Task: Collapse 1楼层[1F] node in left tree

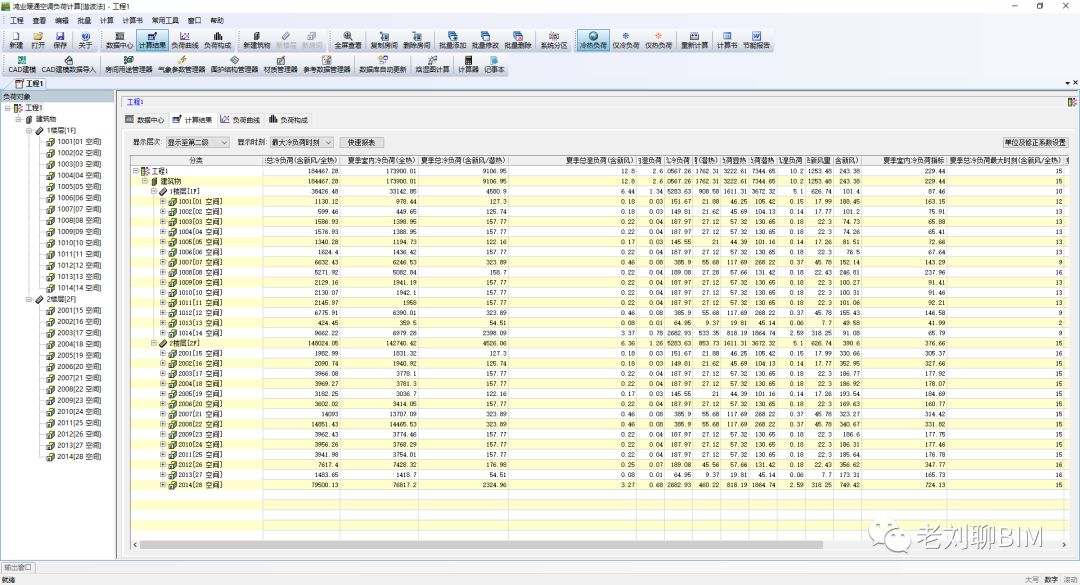Action: [30, 130]
